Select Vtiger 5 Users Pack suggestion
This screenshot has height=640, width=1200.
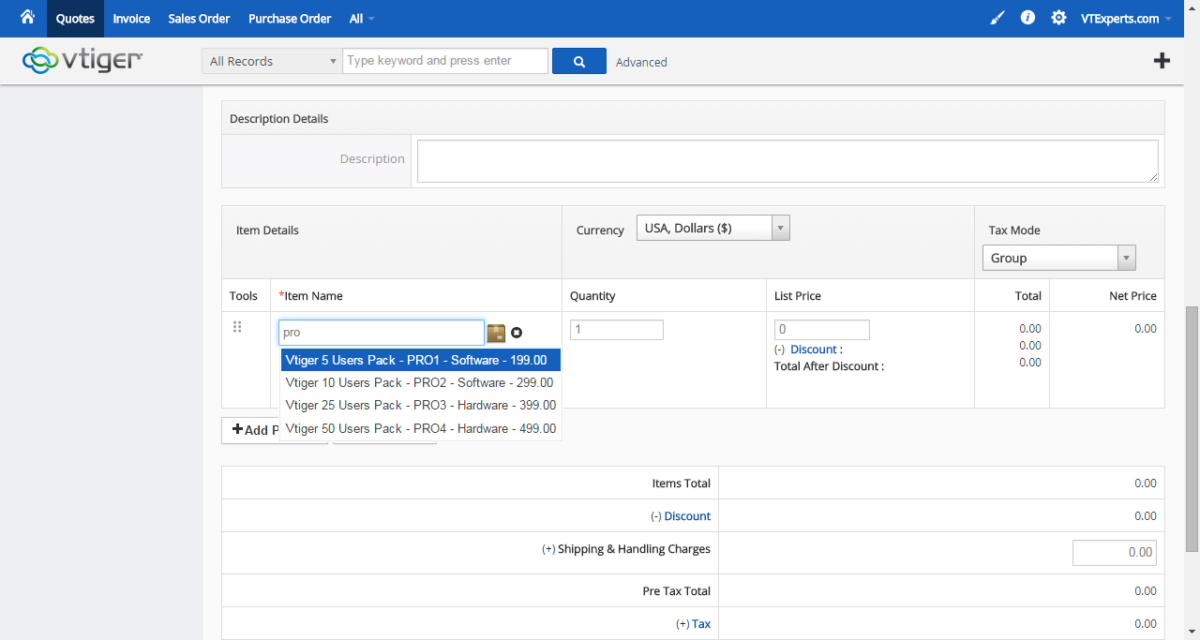coord(421,360)
